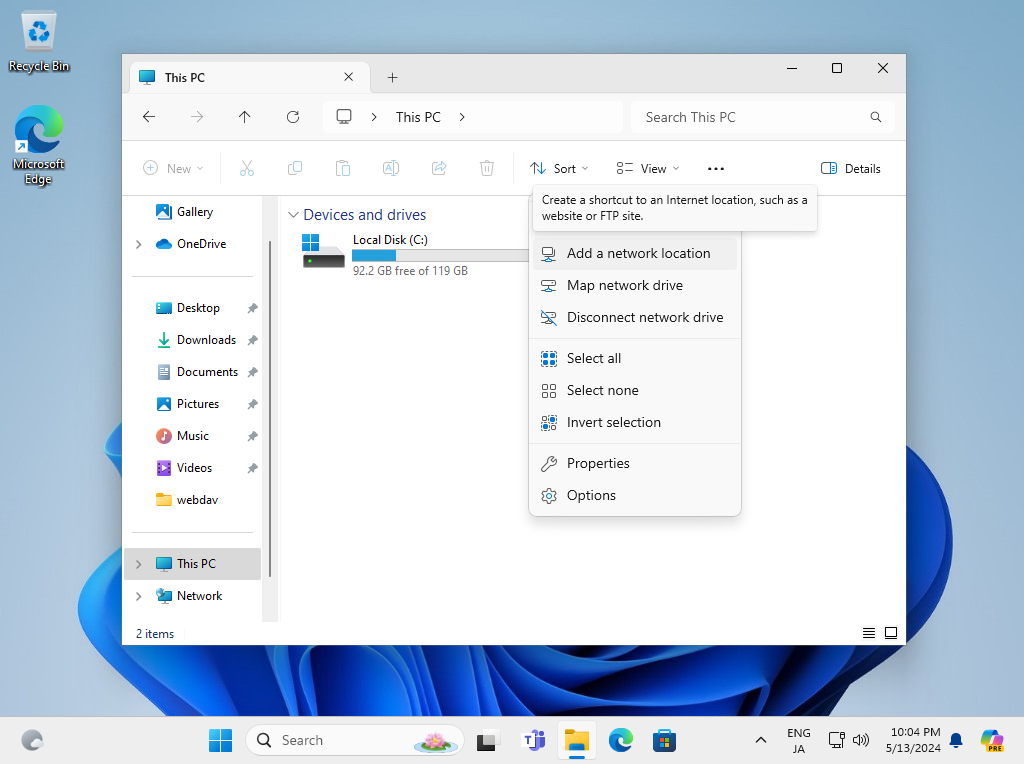Choose Select none menu item

[x=635, y=390]
